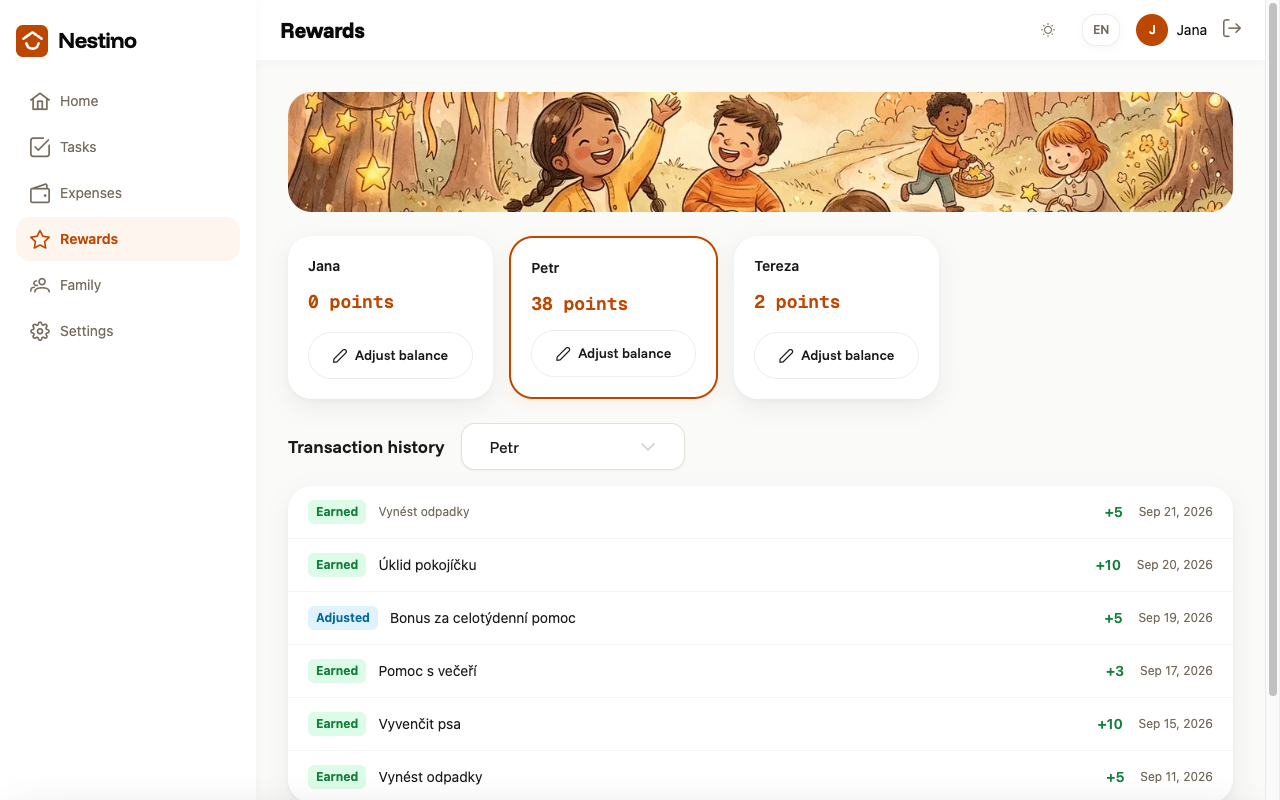Click the Home house icon in sidebar
Screen dimensions: 1280x800
(40, 101)
